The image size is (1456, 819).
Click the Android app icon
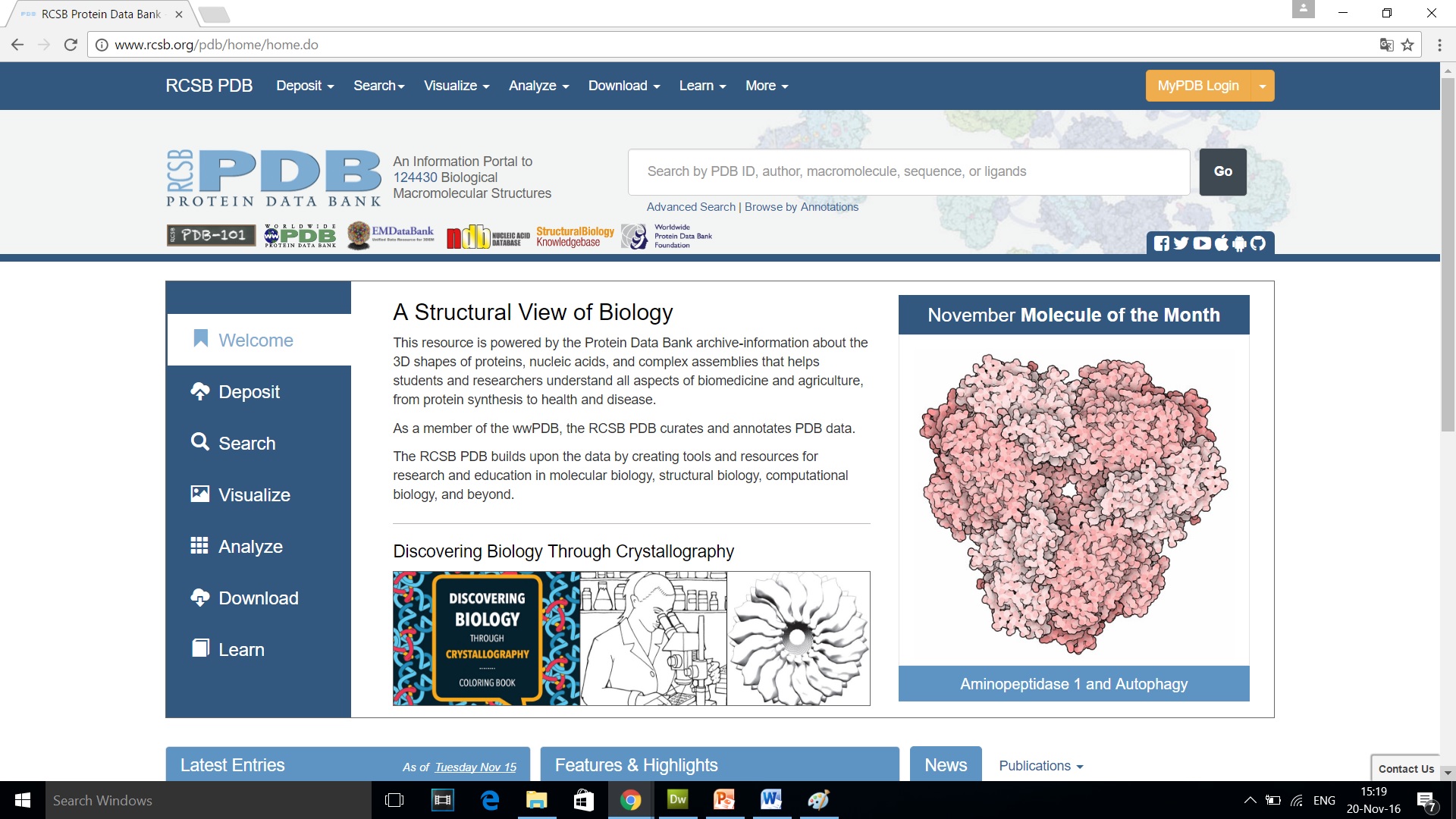1239,243
